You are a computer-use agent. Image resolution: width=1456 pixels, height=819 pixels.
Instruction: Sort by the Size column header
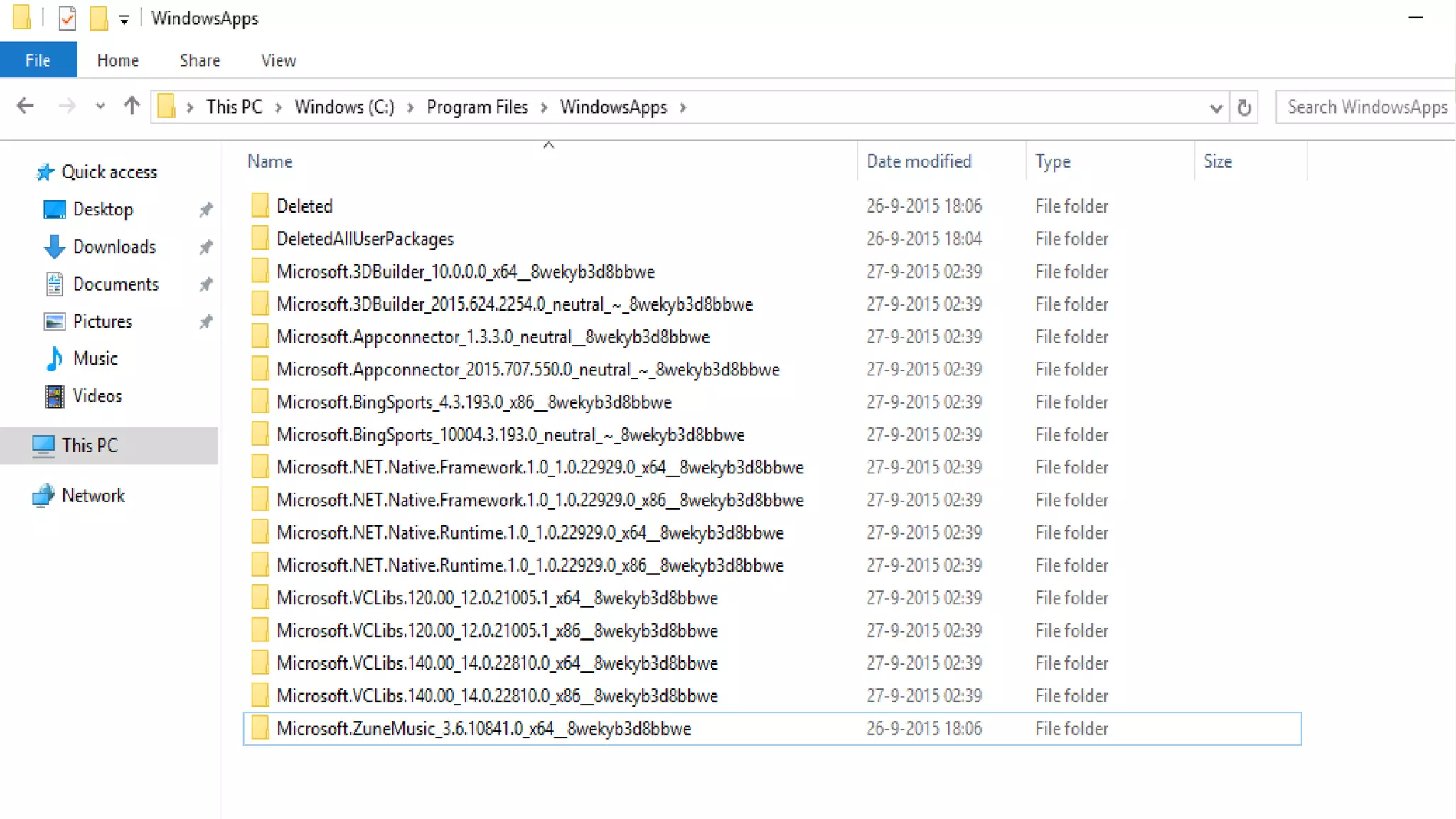point(1251,161)
